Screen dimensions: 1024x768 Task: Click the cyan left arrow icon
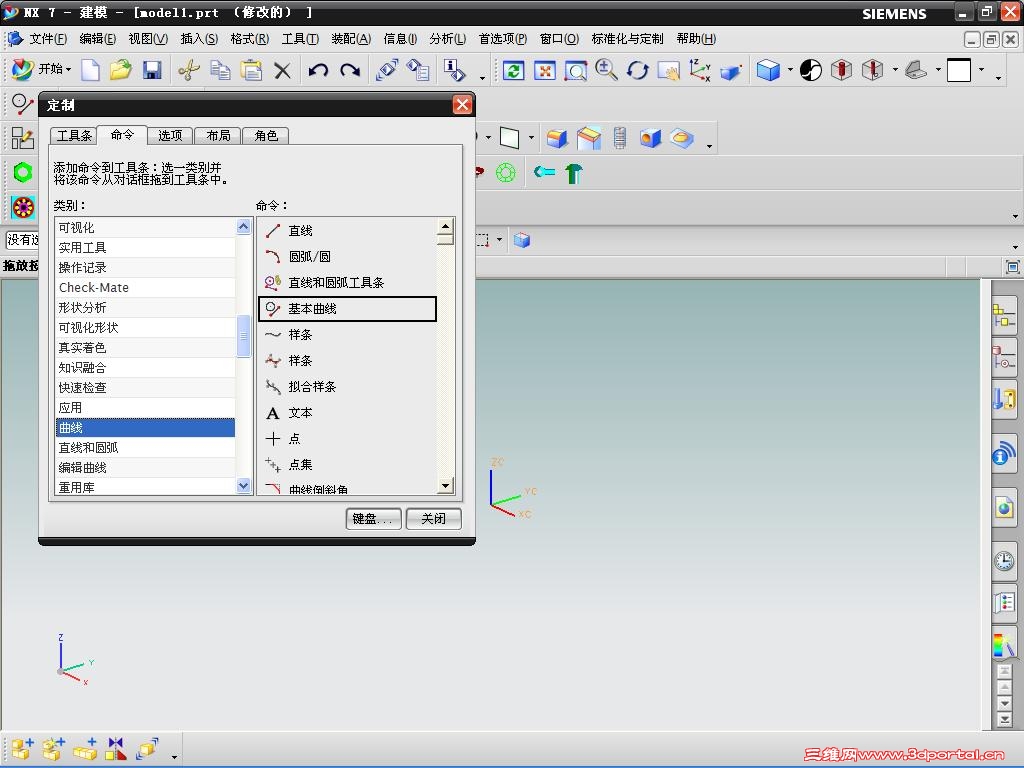coord(544,172)
